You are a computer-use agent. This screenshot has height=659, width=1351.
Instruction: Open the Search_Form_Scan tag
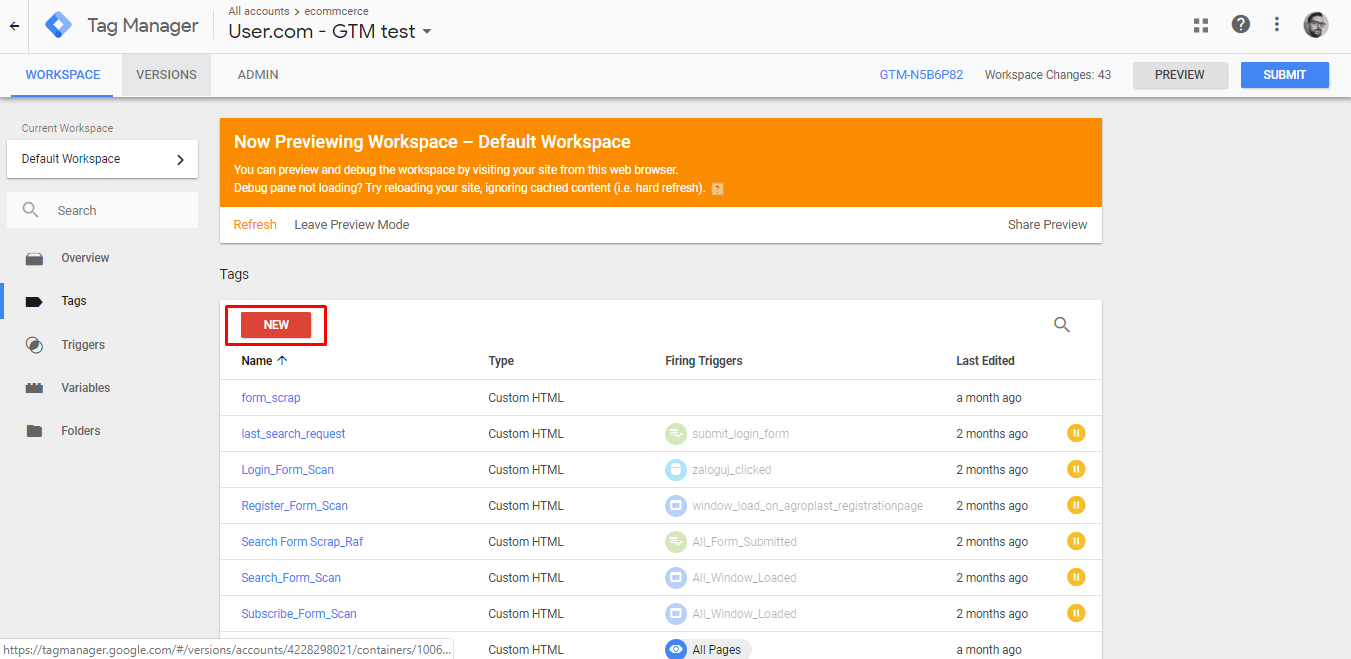[291, 578]
